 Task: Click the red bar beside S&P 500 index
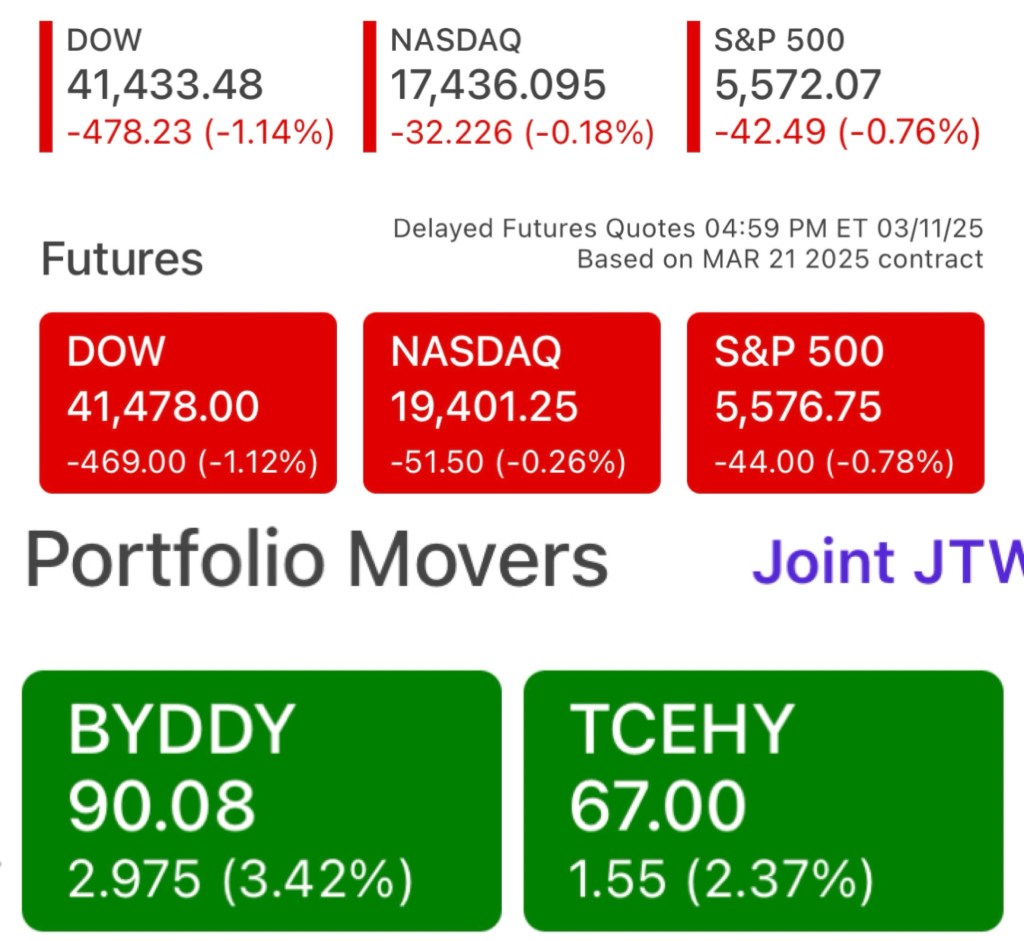tap(693, 86)
